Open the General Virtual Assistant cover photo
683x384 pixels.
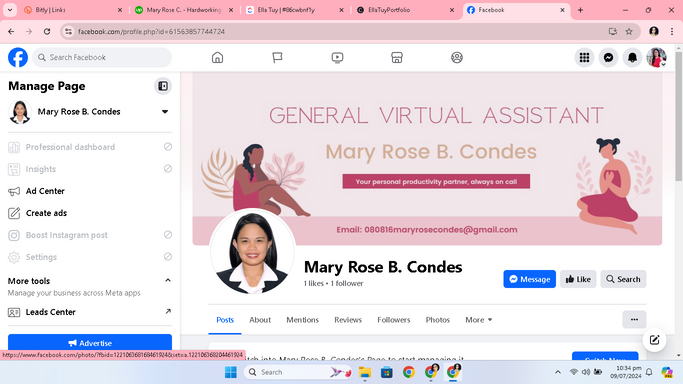point(427,158)
